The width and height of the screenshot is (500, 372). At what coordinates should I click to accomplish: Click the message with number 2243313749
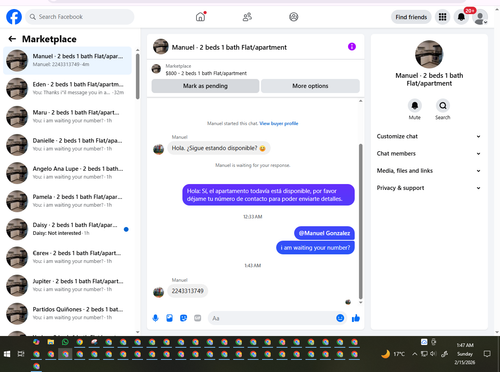(188, 291)
